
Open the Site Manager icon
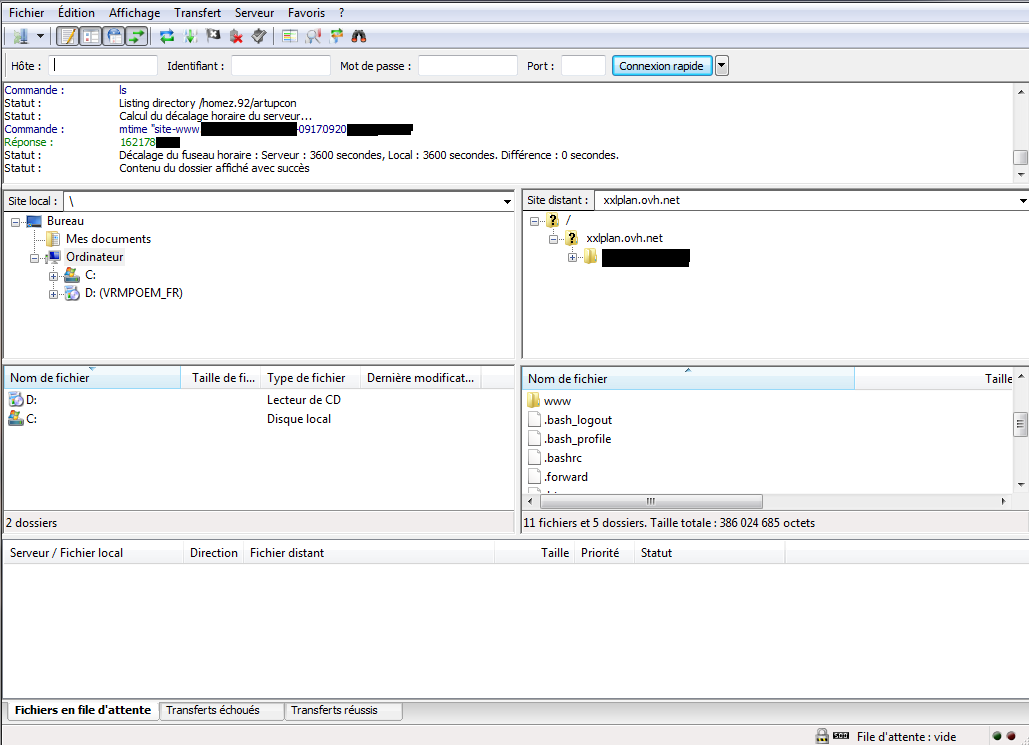click(x=20, y=36)
